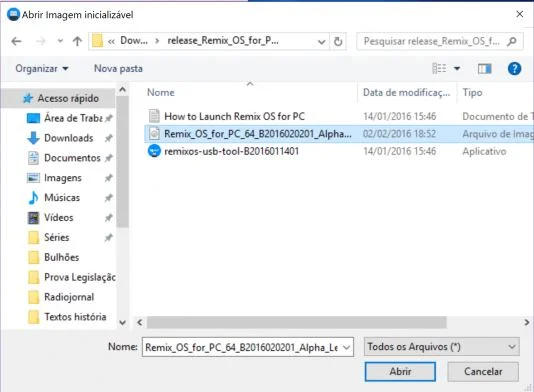Click the Documentos page icon

pyautogui.click(x=33, y=158)
